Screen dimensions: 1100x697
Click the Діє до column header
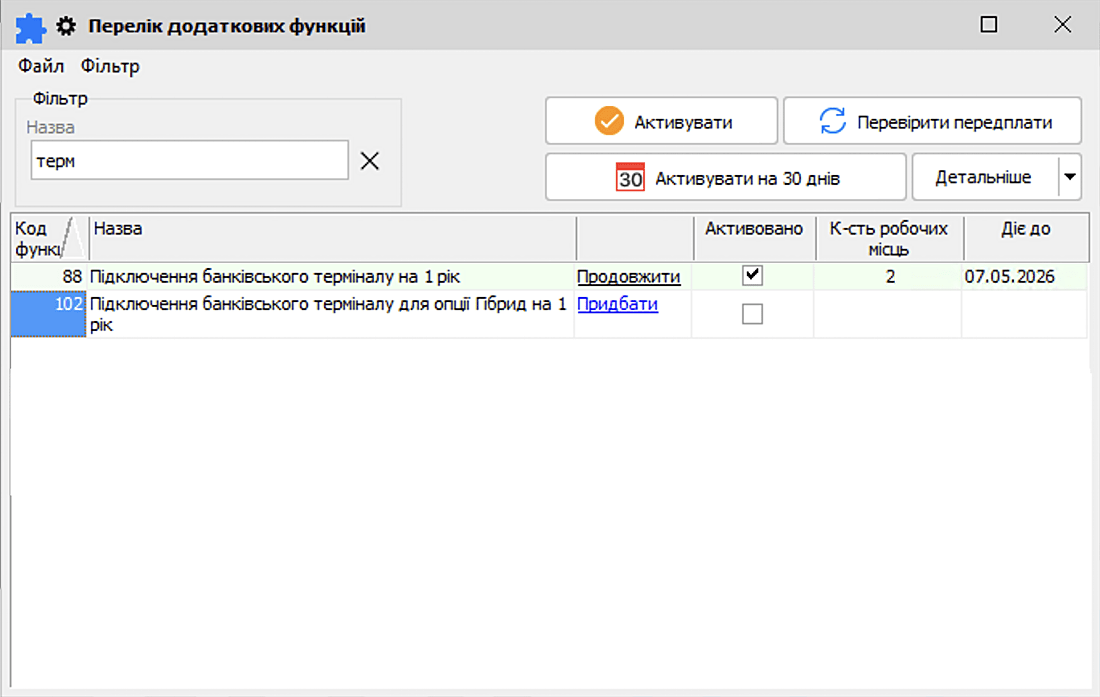1025,238
